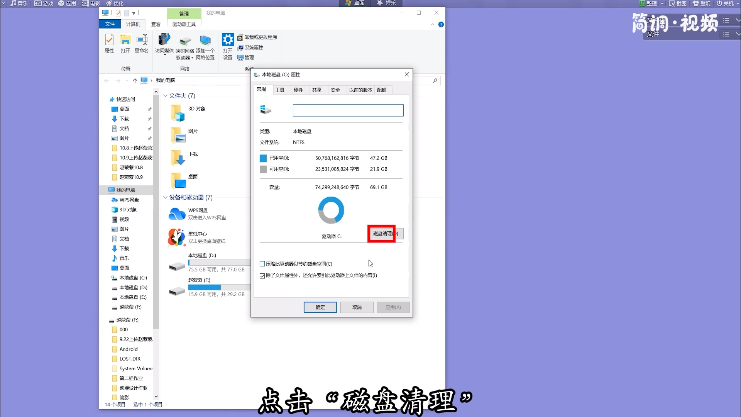Click the Access media icon in ribbon
The height and width of the screenshot is (417, 741).
point(164,41)
